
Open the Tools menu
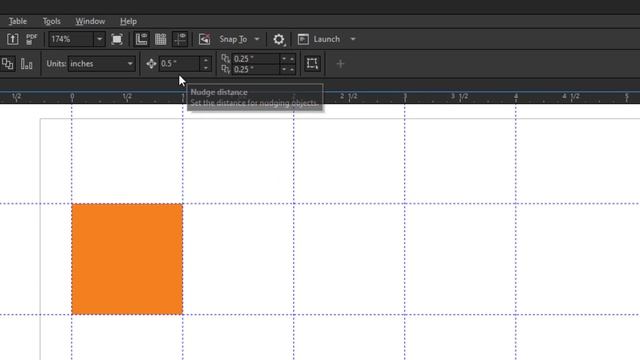pyautogui.click(x=51, y=21)
